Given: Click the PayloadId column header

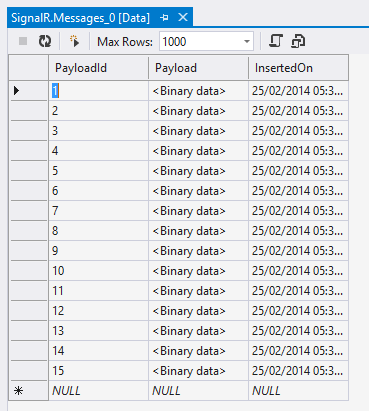Looking at the screenshot, I should pos(99,68).
